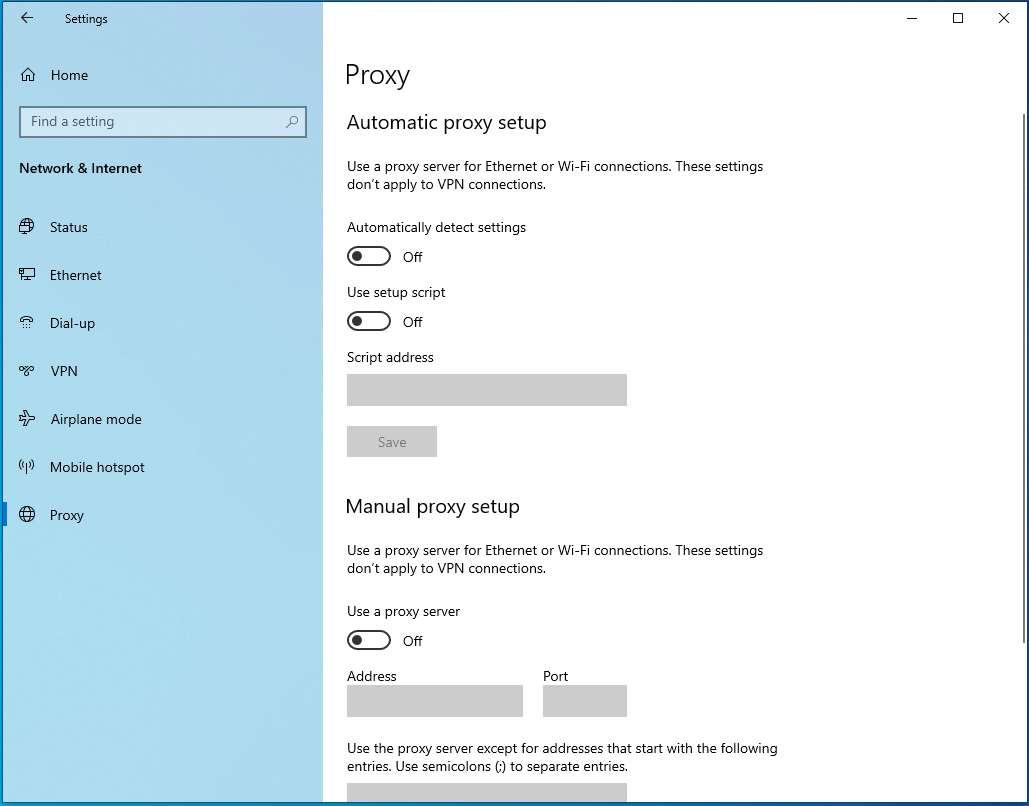Click the Network & Internet heading
Viewport: 1029px width, 806px height.
pos(80,168)
